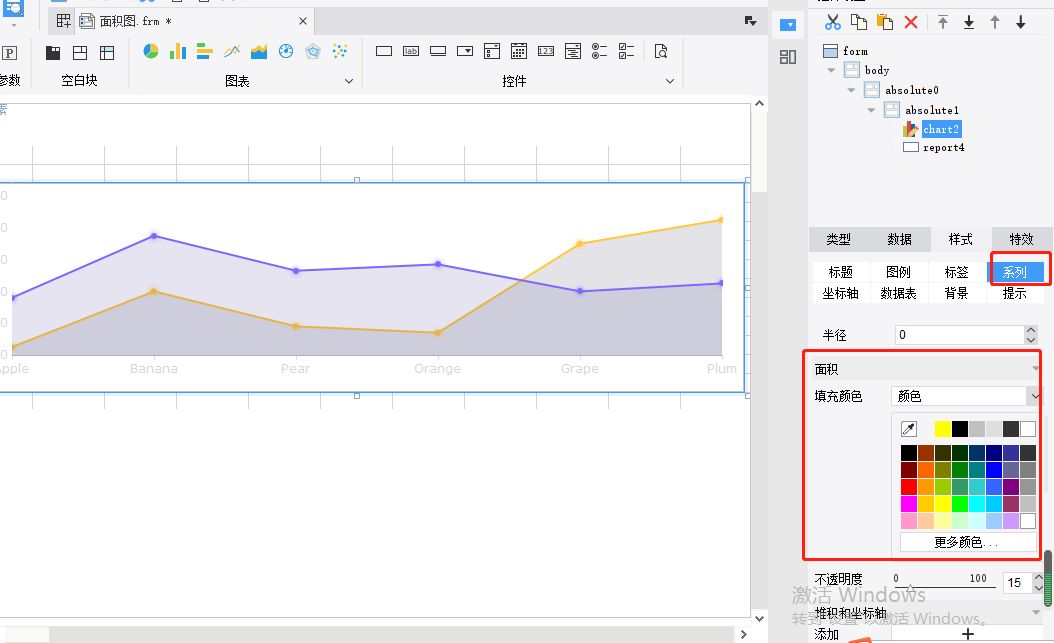The width and height of the screenshot is (1054, 643).
Task: Switch to the 数据 tab
Action: tap(899, 239)
